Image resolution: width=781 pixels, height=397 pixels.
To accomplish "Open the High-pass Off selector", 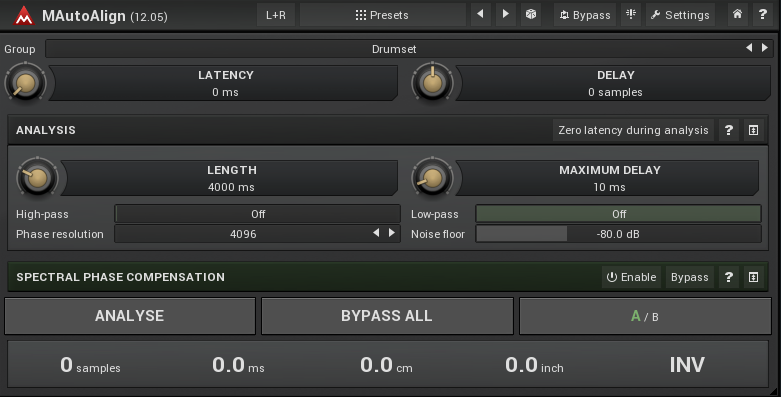I will [258, 214].
